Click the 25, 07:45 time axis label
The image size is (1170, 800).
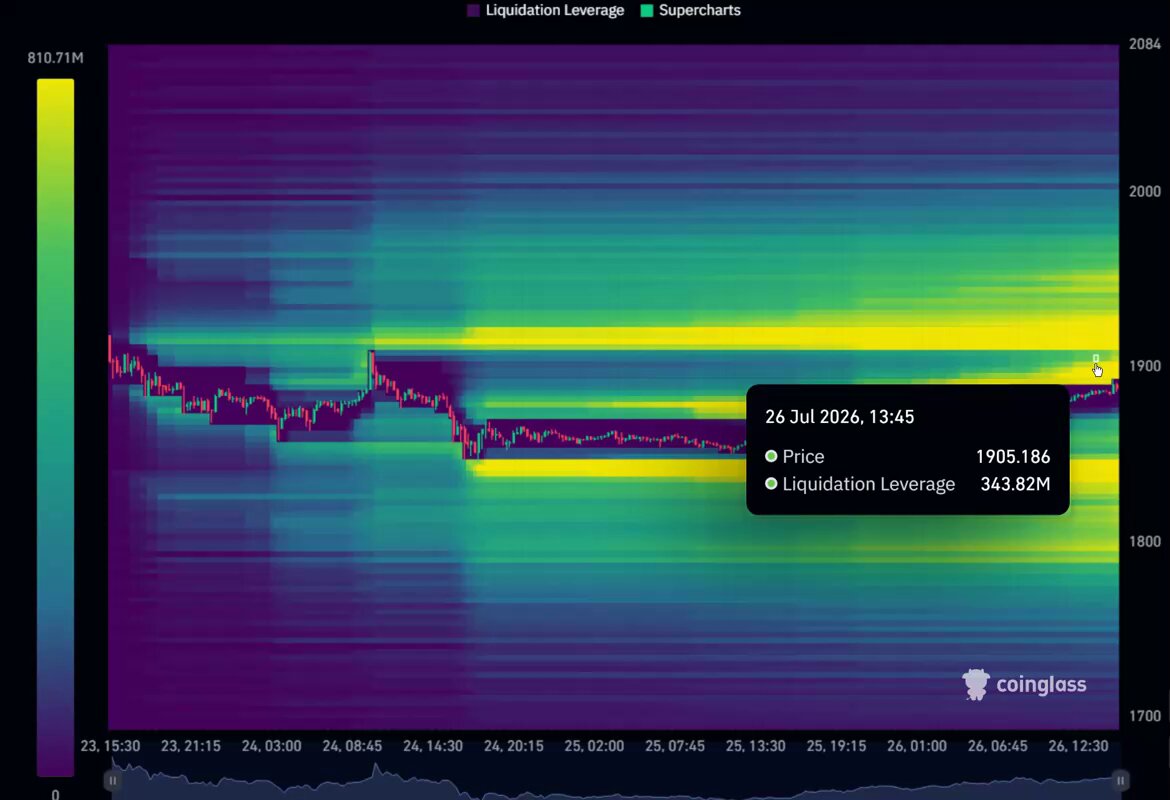[675, 746]
